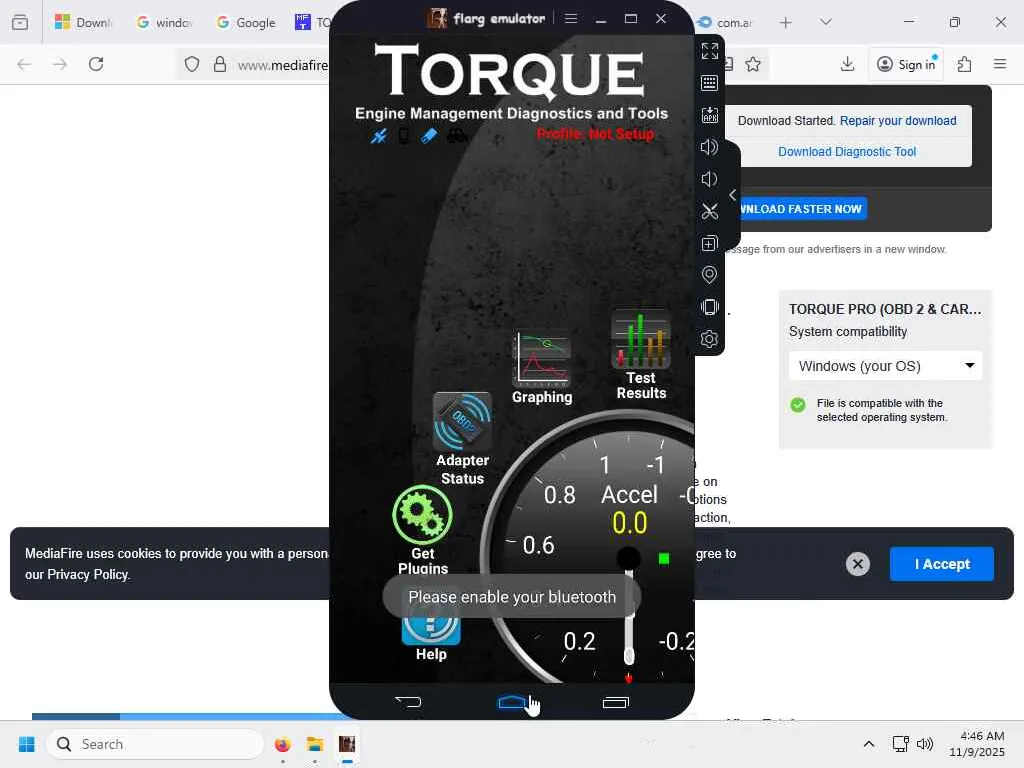
Task: Open emulator settings gear icon
Action: (709, 339)
